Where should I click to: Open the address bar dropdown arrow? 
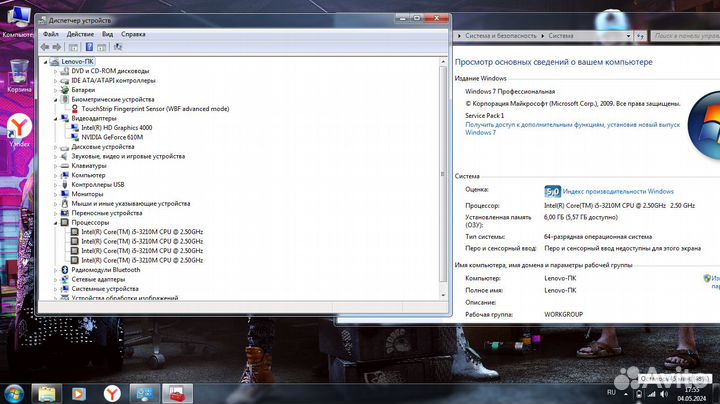click(x=628, y=36)
